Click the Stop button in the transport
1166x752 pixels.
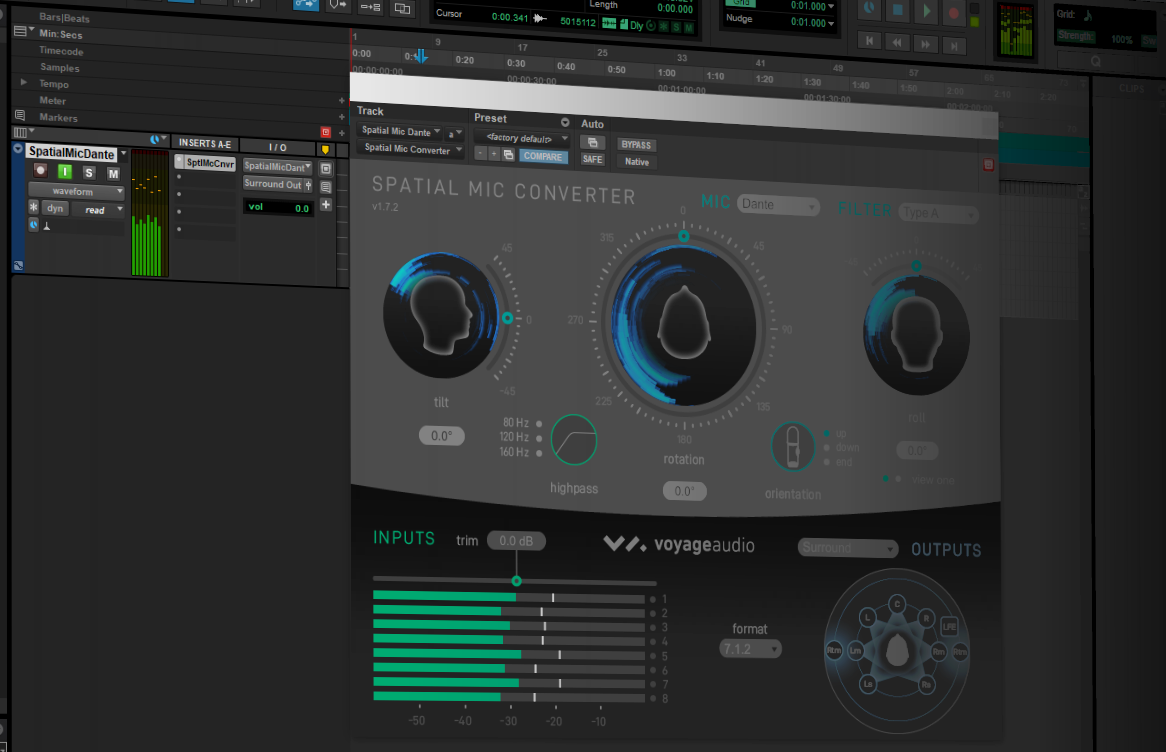(x=898, y=10)
